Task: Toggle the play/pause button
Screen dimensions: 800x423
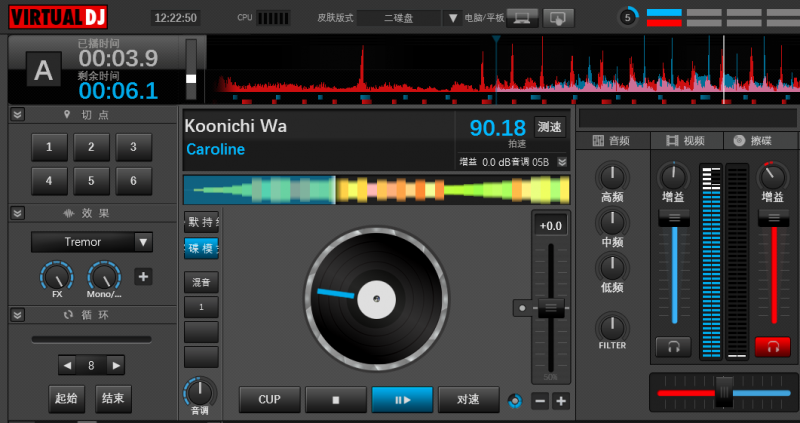Action: click(x=402, y=399)
